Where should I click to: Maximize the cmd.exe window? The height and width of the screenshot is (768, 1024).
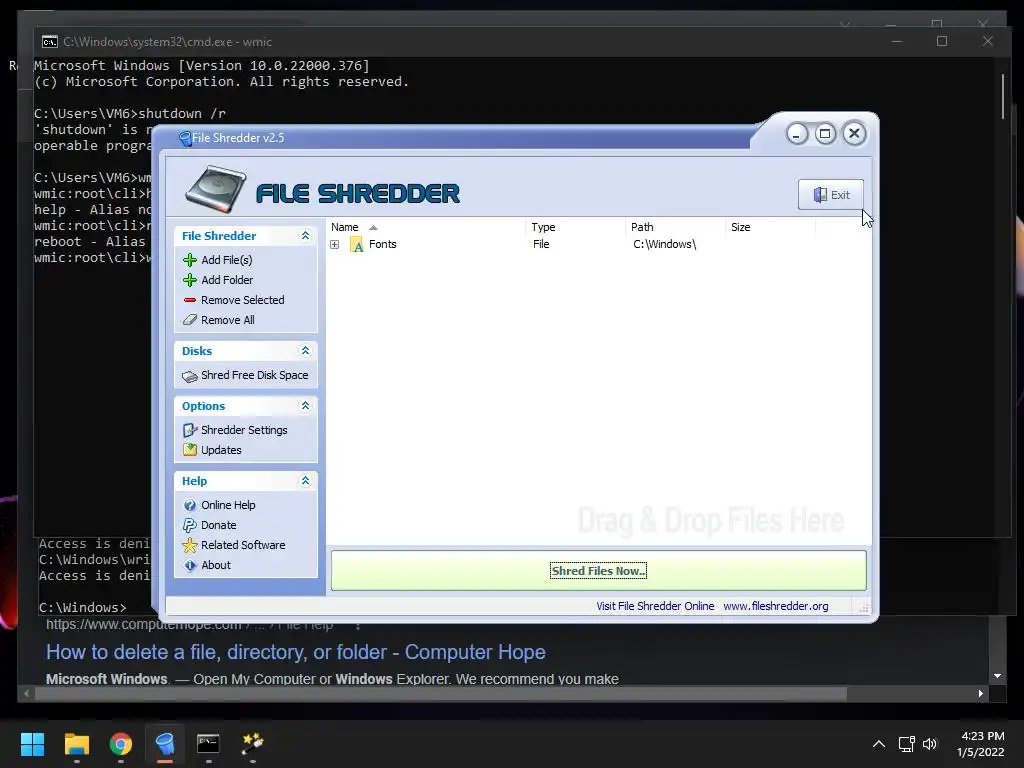(x=942, y=41)
